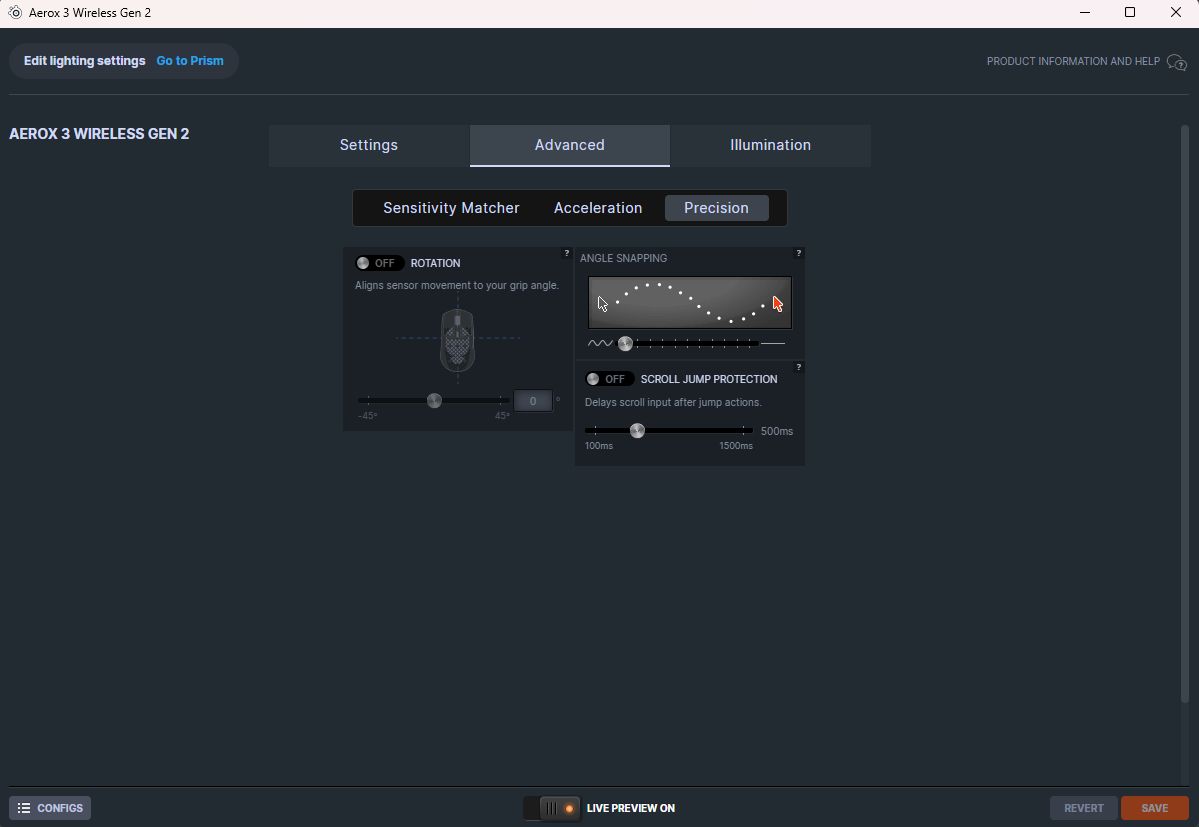The height and width of the screenshot is (827, 1199).
Task: Open the Sensitivity Matcher sub-tab
Action: point(451,208)
